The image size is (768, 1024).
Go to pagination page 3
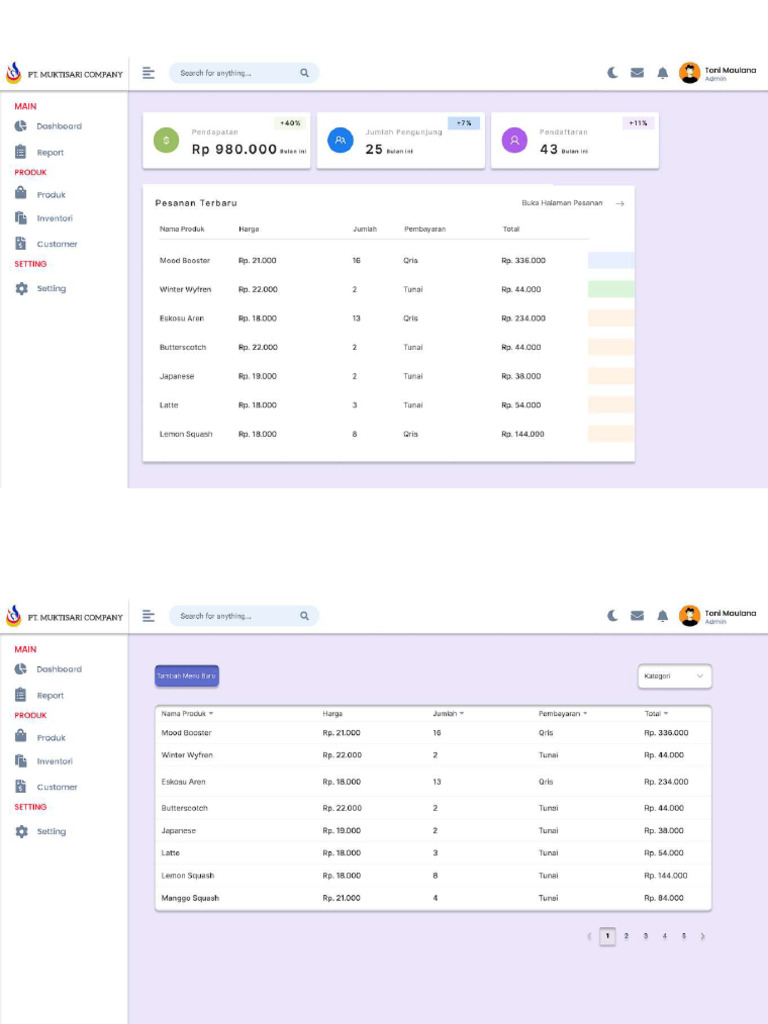point(645,936)
